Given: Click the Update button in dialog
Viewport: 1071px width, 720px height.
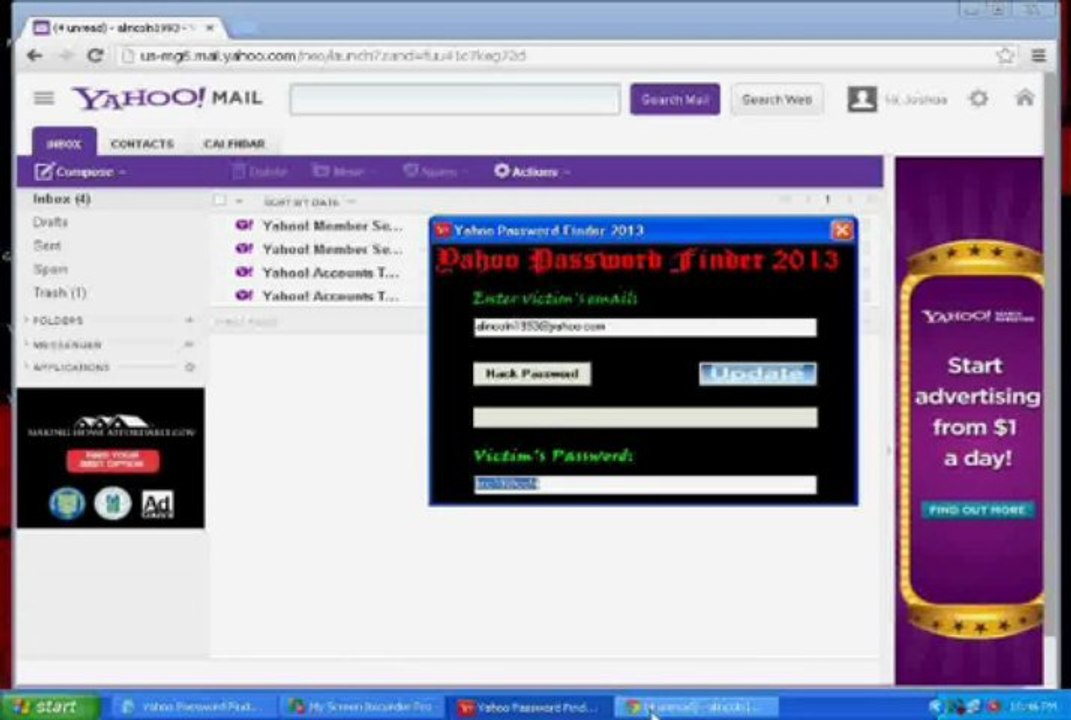Looking at the screenshot, I should (757, 374).
